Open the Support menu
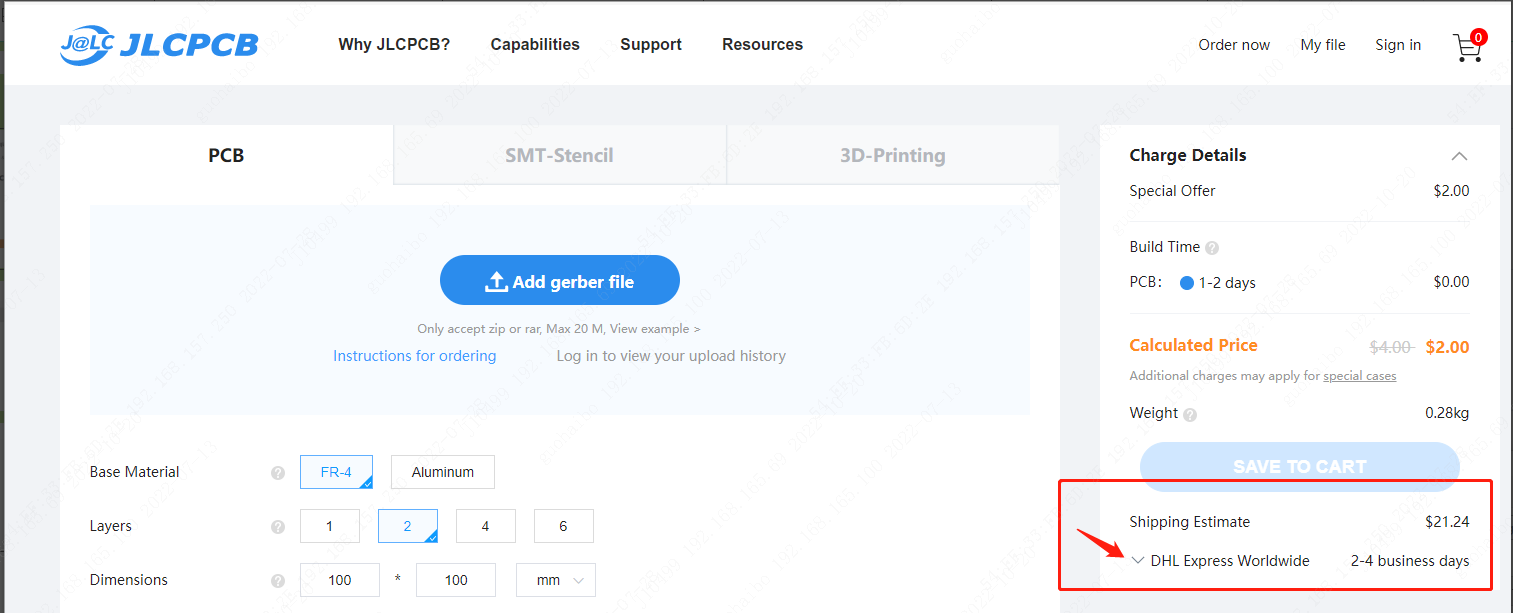The image size is (1513, 613). click(651, 44)
